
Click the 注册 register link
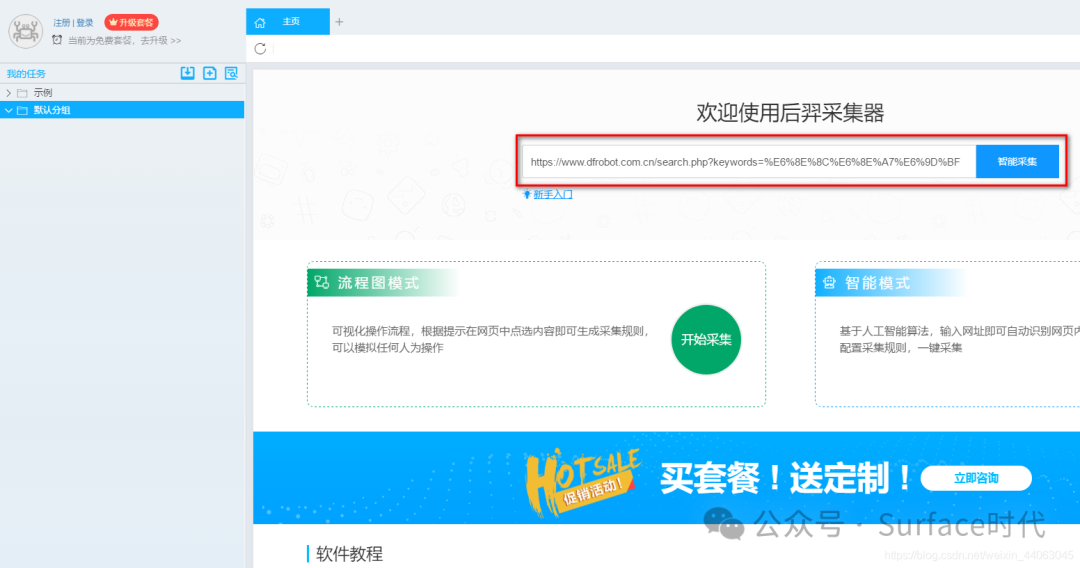pos(61,23)
